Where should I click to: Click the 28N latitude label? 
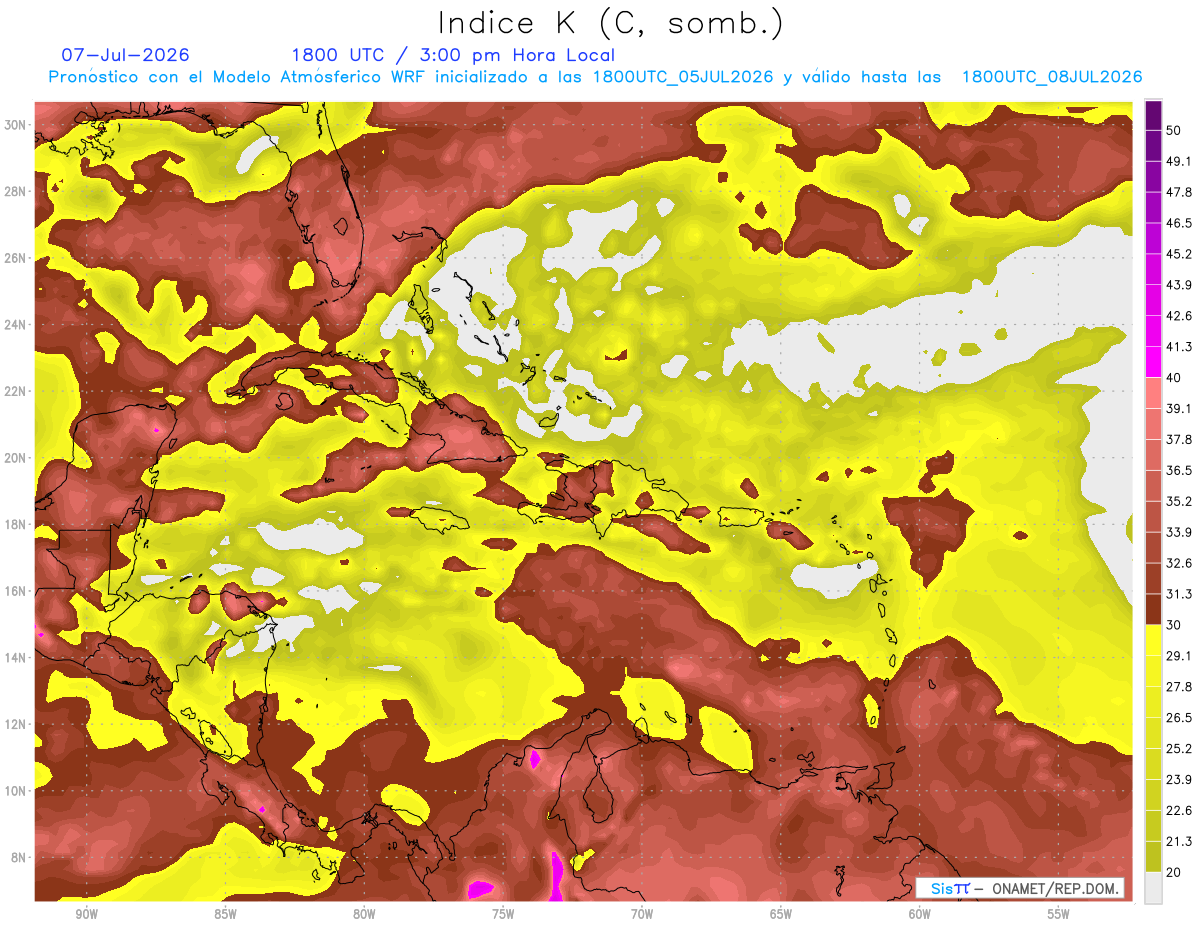(16, 191)
